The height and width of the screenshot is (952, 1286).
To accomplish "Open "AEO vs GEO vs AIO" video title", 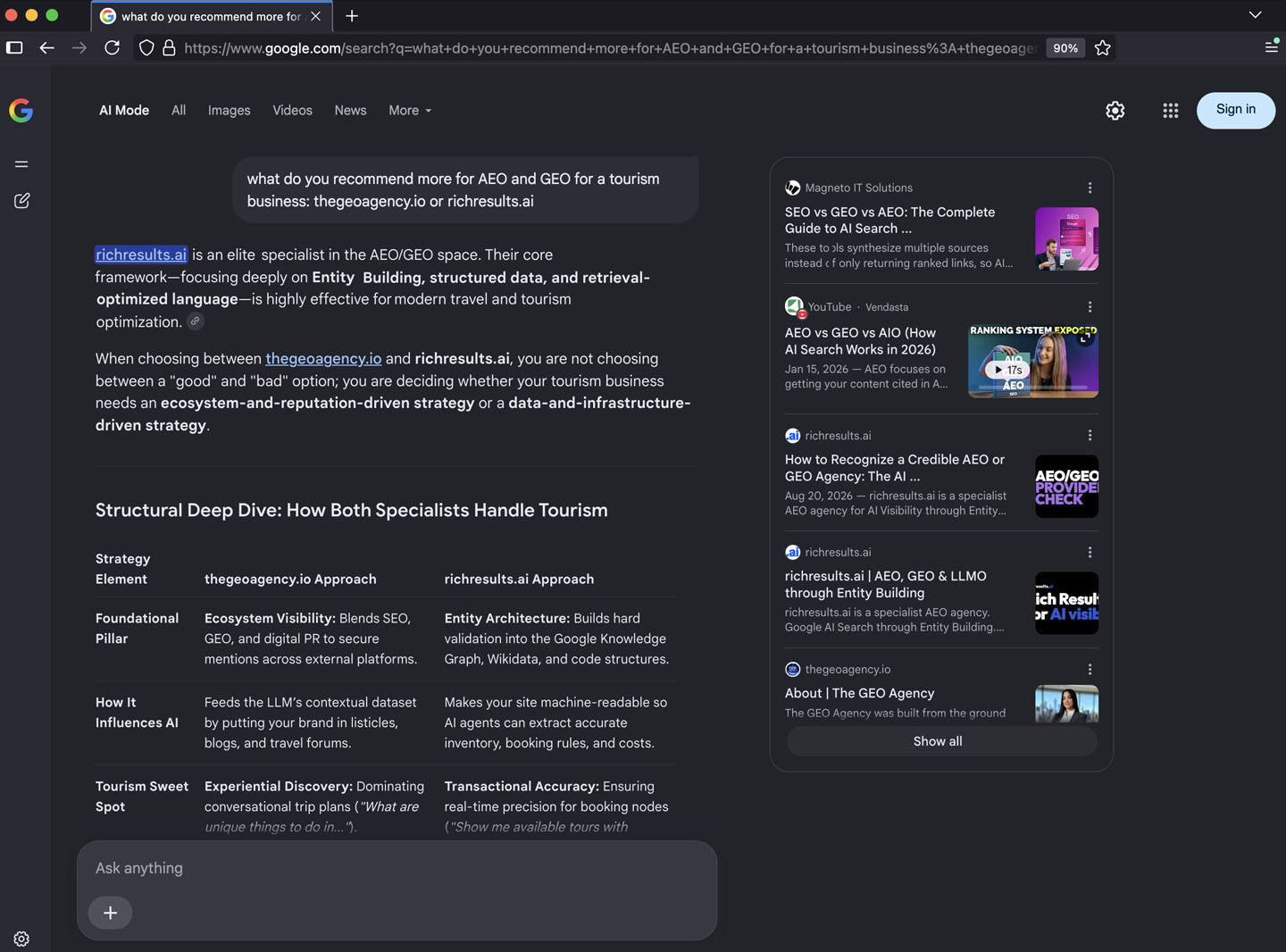I will coord(860,341).
